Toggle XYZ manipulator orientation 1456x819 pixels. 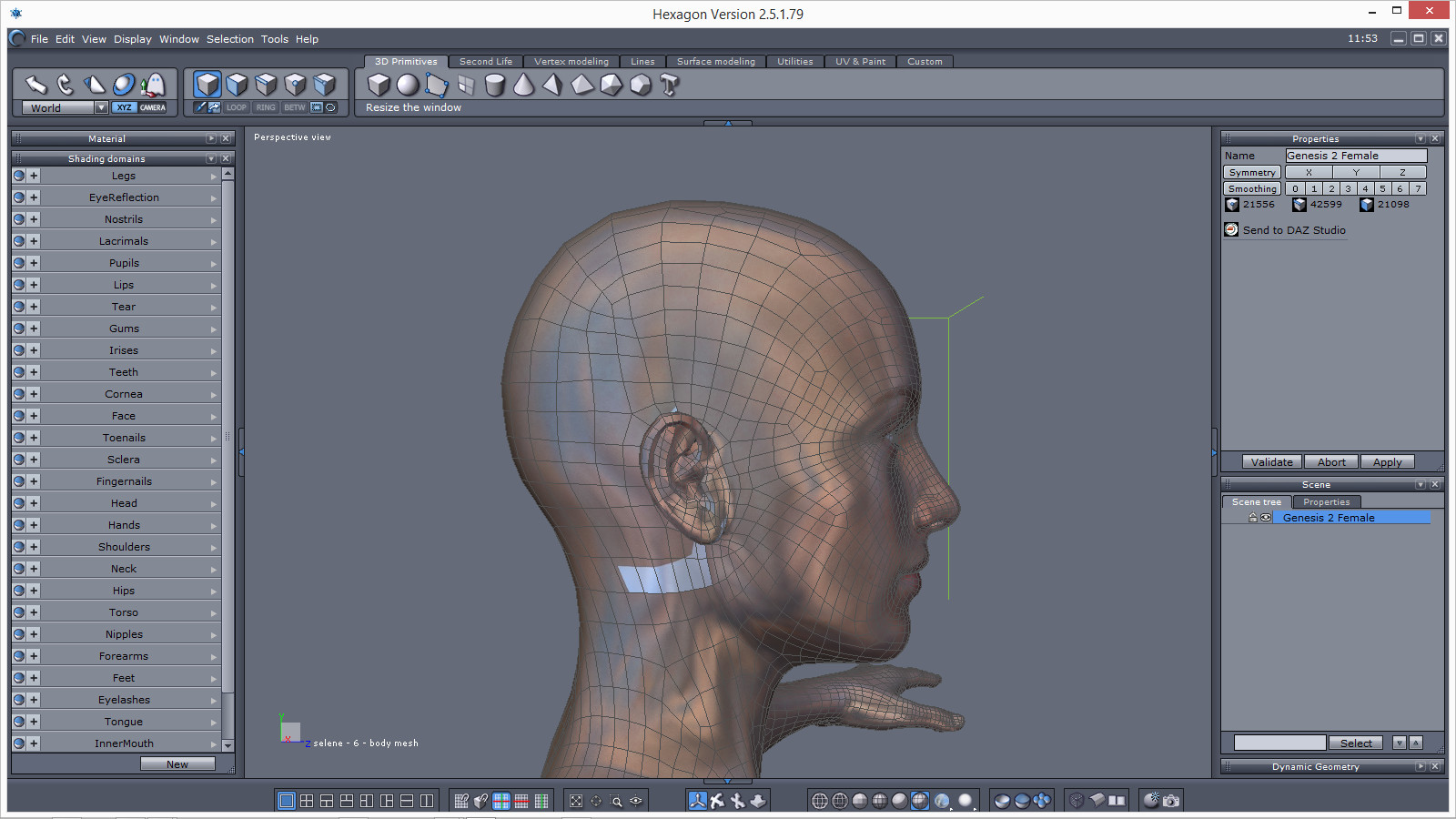coord(124,107)
